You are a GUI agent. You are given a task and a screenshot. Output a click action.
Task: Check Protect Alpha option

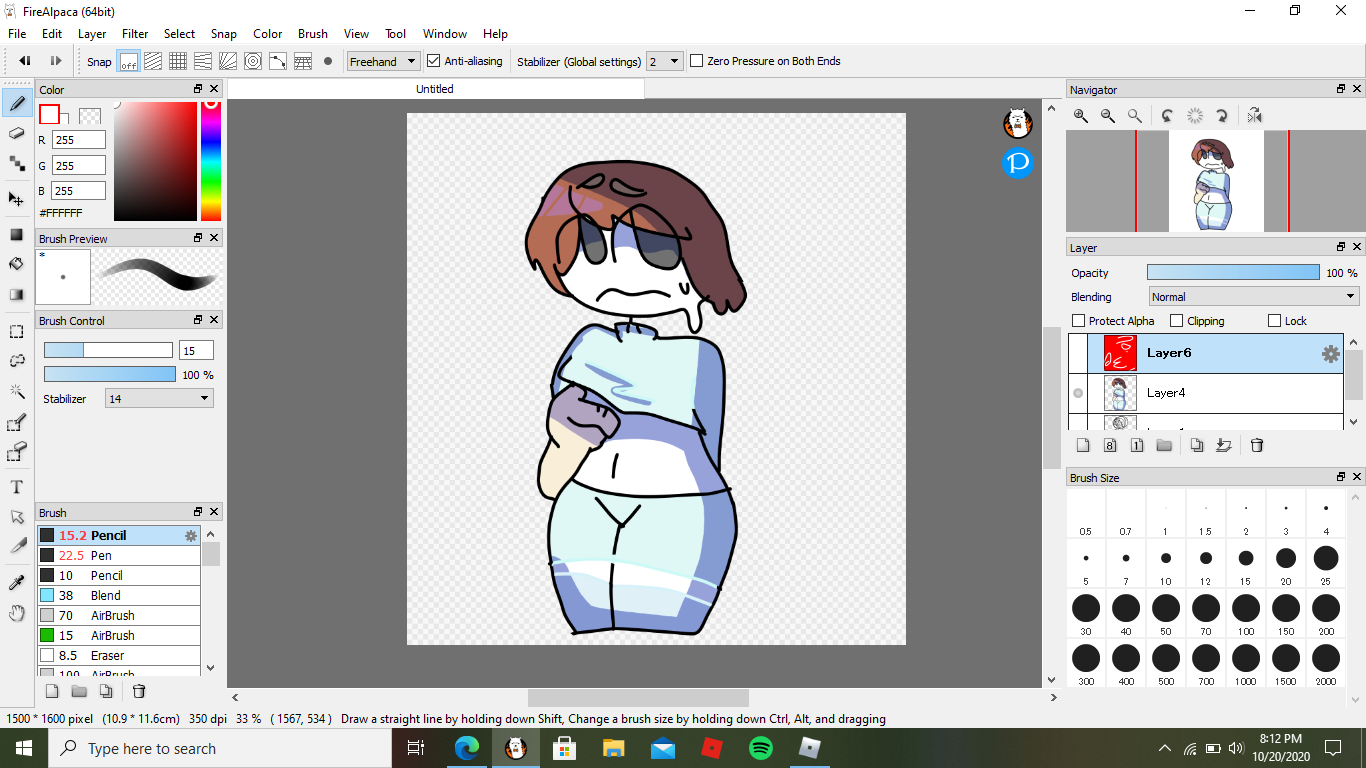point(1078,321)
